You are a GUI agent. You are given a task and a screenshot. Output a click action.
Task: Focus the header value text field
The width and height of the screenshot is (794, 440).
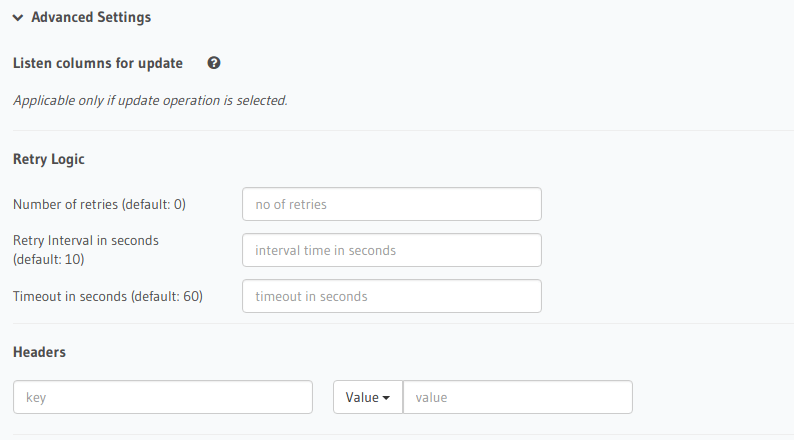(x=517, y=397)
